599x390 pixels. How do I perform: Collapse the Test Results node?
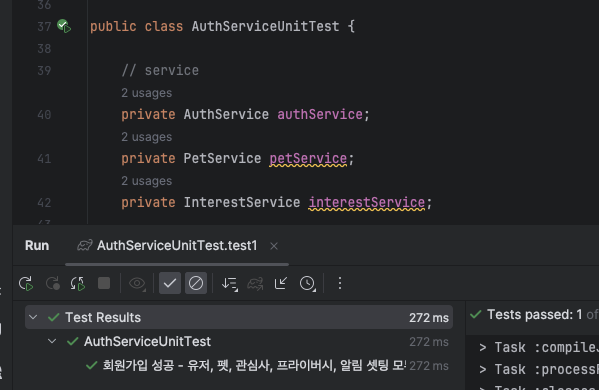33,317
